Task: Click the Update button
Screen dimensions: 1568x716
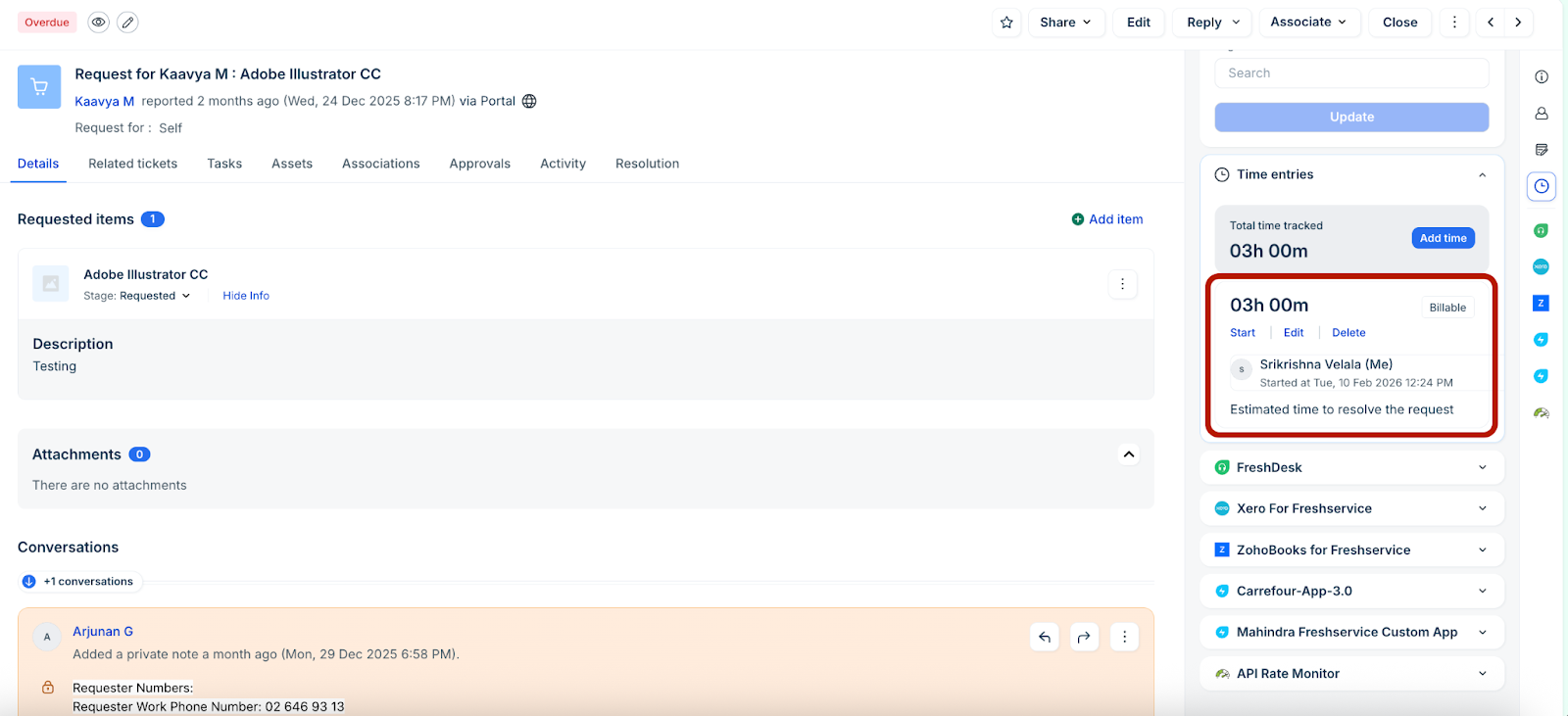Action: click(1351, 117)
